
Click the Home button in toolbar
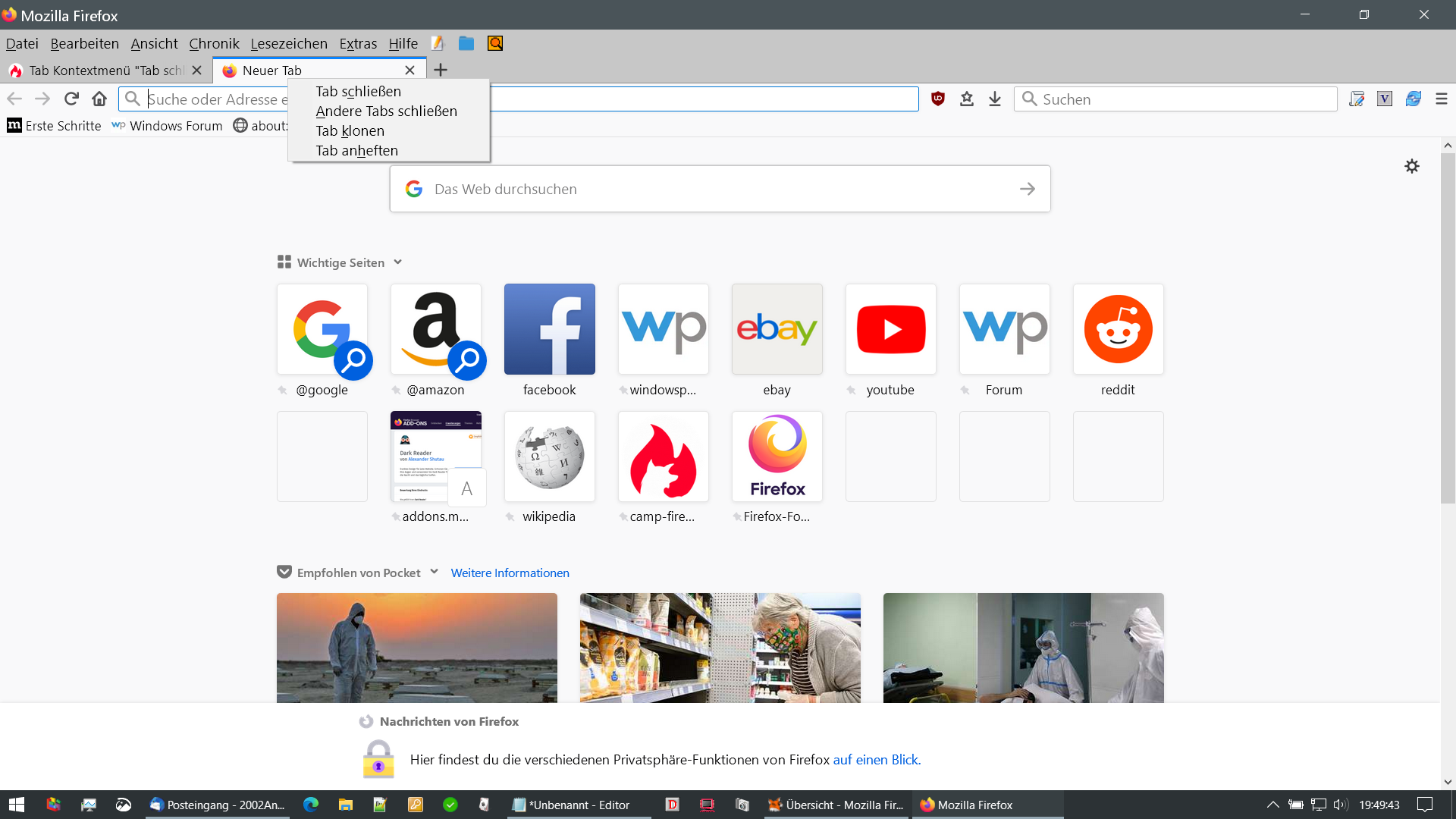tap(99, 99)
